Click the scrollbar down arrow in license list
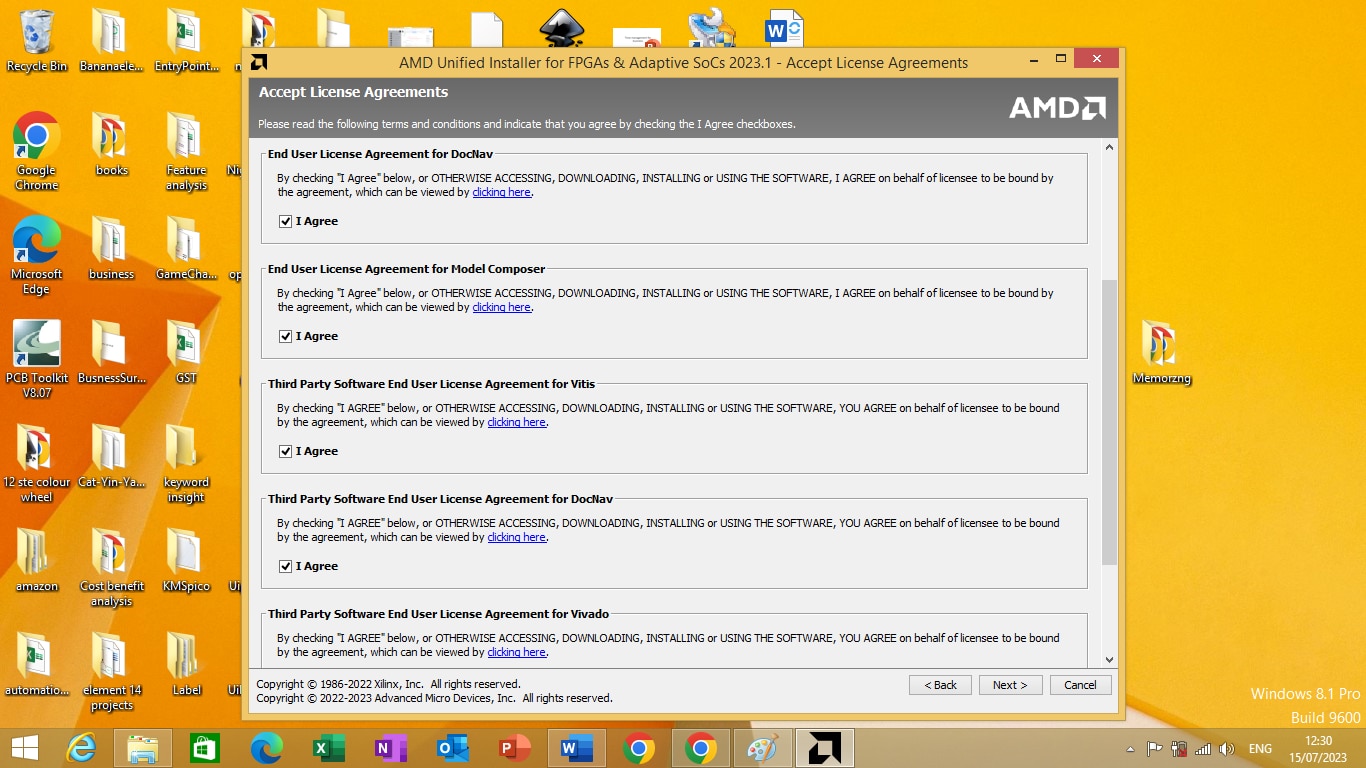The width and height of the screenshot is (1366, 768). [x=1109, y=660]
